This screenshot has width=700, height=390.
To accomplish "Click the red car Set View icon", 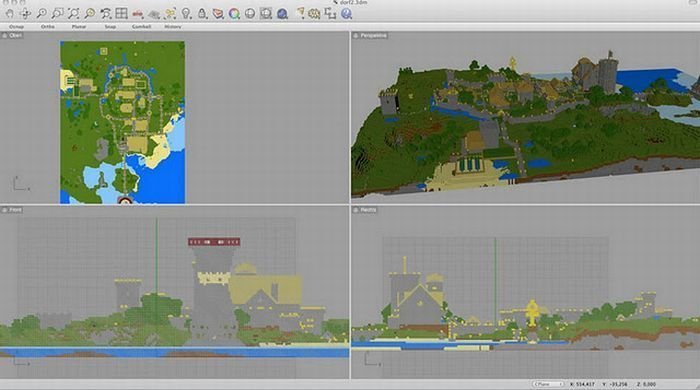I will point(138,14).
